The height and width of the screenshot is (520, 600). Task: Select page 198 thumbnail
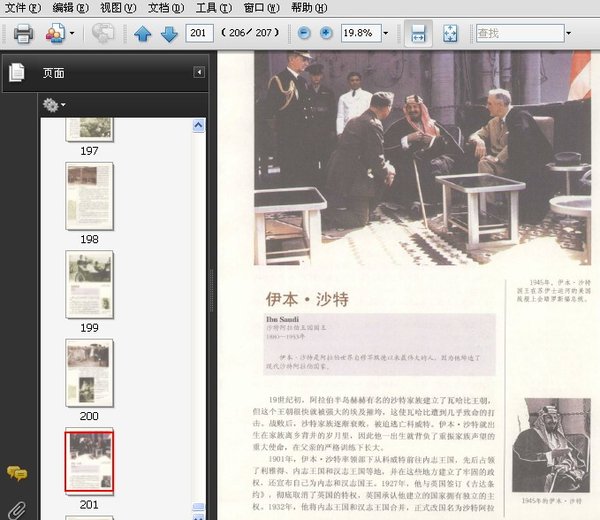[90, 196]
